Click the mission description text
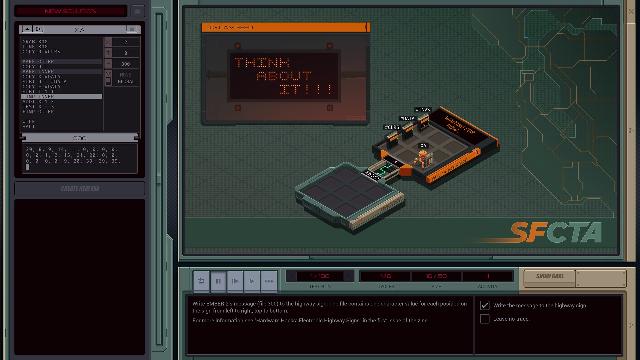Image resolution: width=640 pixels, height=360 pixels. click(330, 312)
